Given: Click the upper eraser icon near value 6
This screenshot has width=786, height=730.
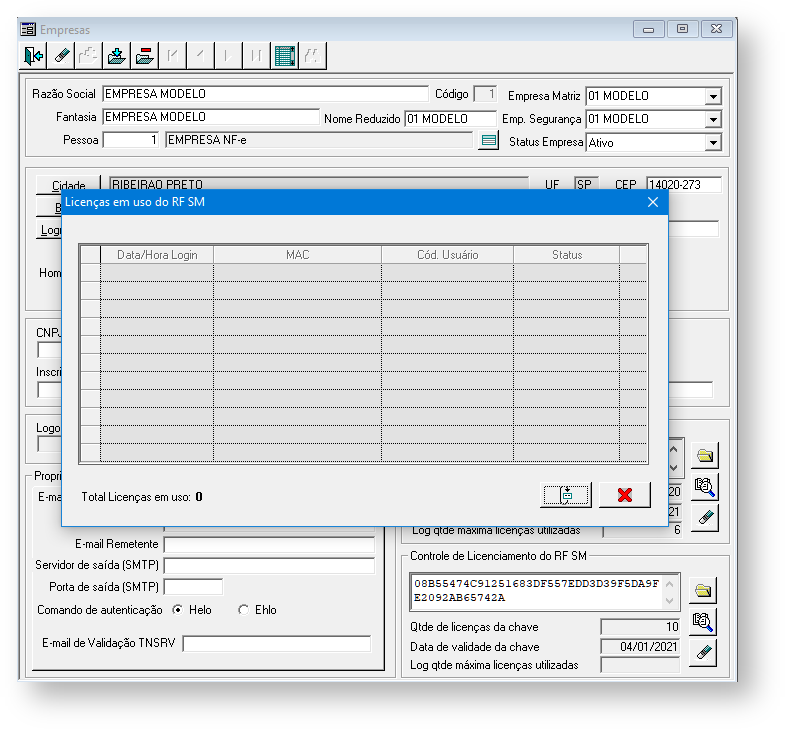Looking at the screenshot, I should click(705, 517).
